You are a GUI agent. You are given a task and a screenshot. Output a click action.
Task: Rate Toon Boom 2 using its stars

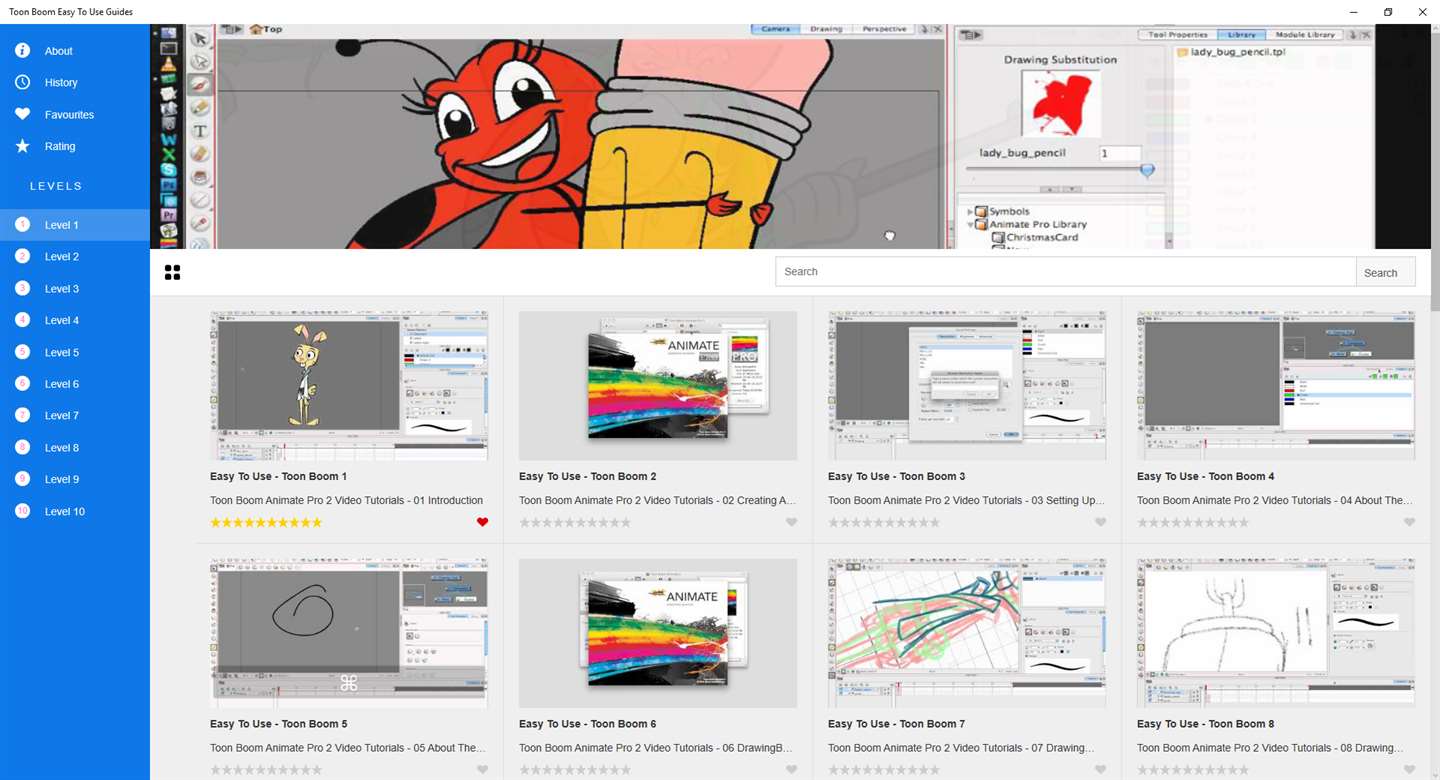tap(575, 522)
